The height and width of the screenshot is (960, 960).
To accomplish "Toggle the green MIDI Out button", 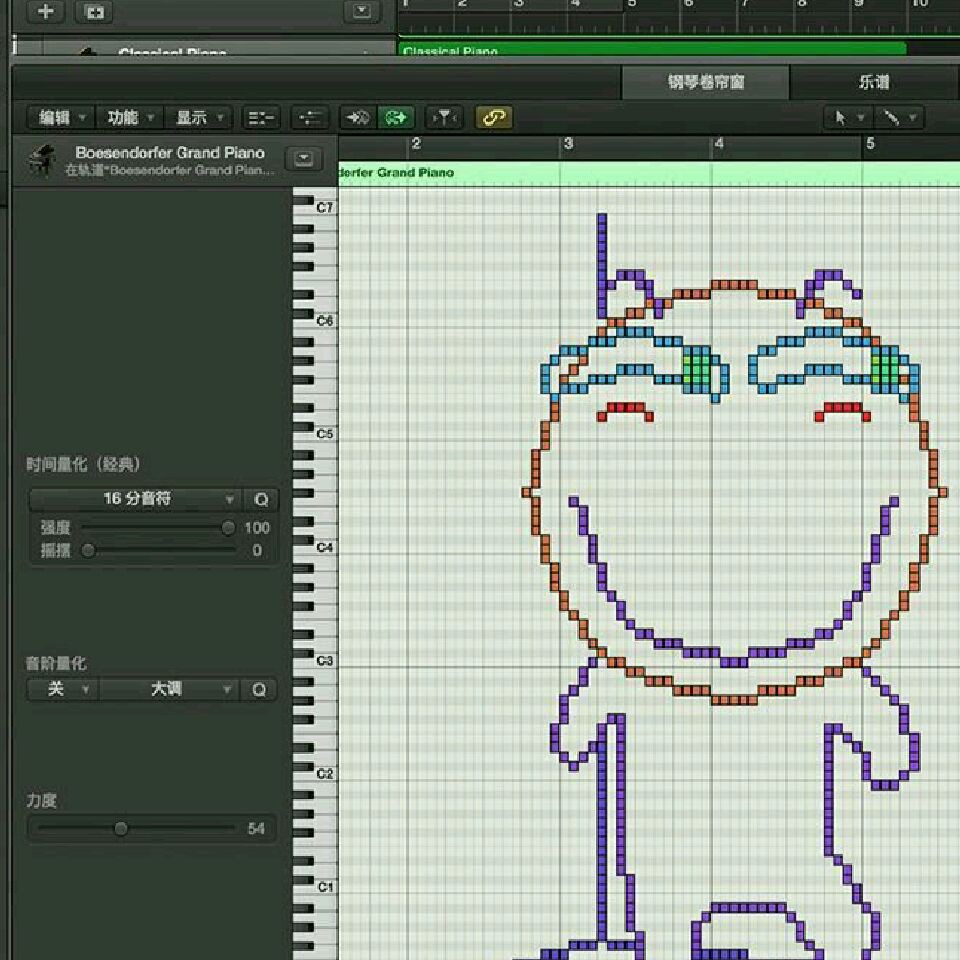I will [x=397, y=118].
